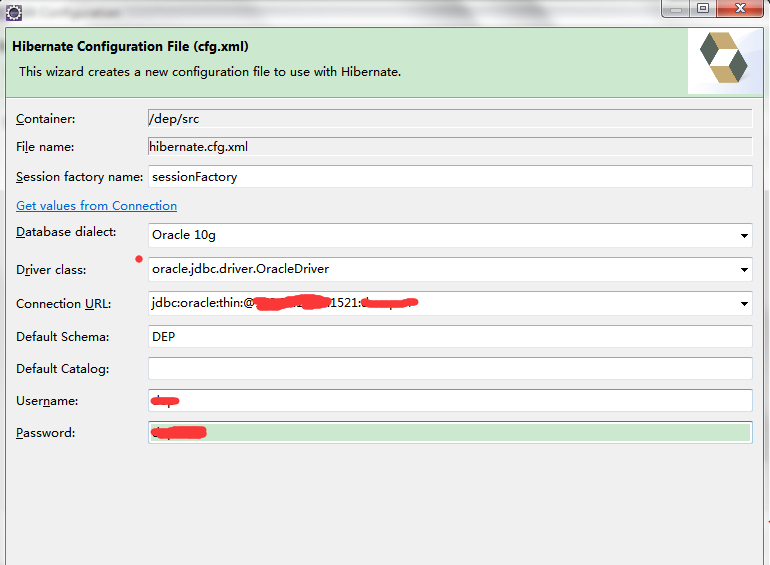This screenshot has height=565, width=770.
Task: Open the Connection URL dropdown arrow
Action: (744, 303)
